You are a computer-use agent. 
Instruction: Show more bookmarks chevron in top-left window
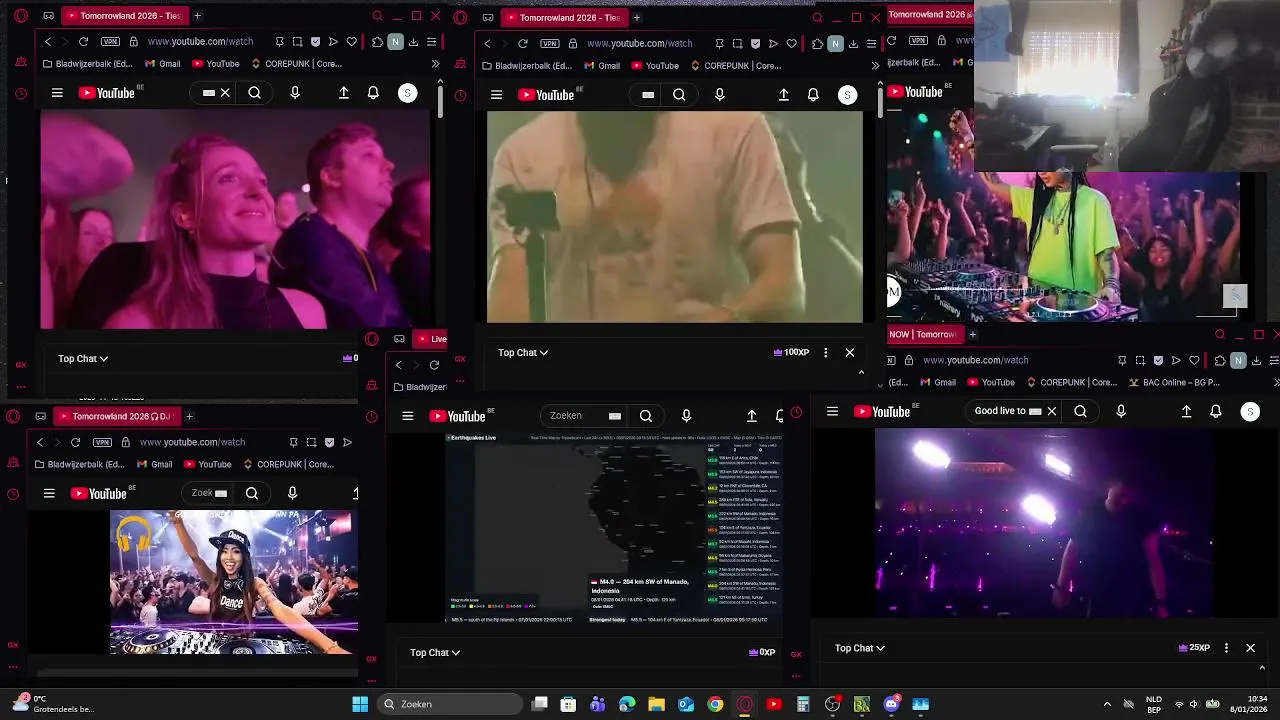[435, 64]
